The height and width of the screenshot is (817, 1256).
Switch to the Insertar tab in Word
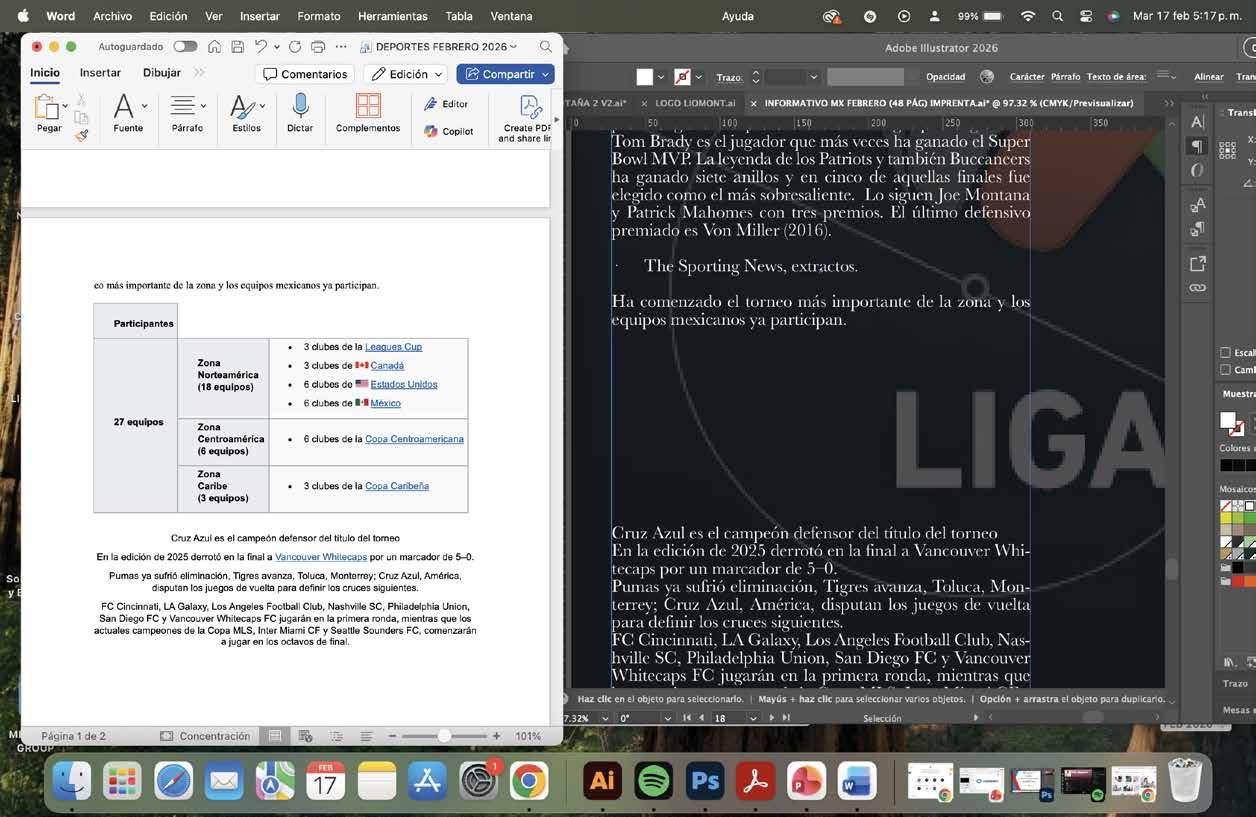click(x=100, y=73)
